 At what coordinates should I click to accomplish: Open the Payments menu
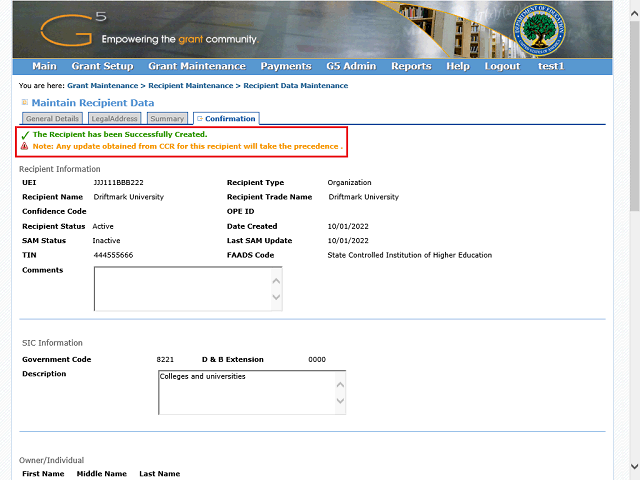click(285, 66)
